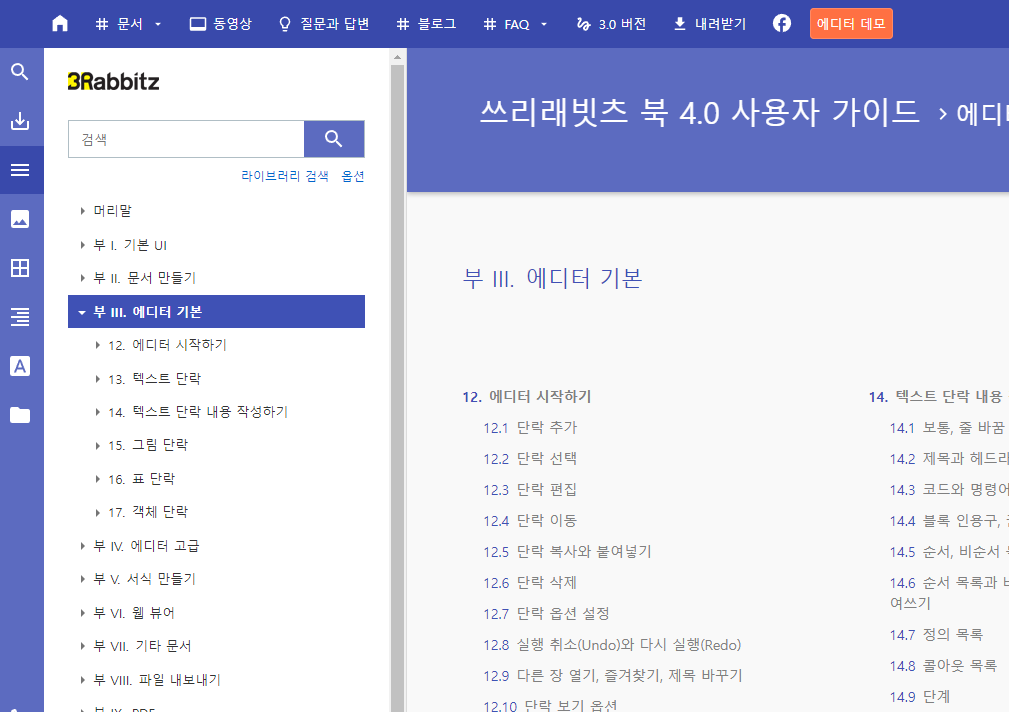
Task: Open the 라이브러리 검색 link
Action: 284,176
